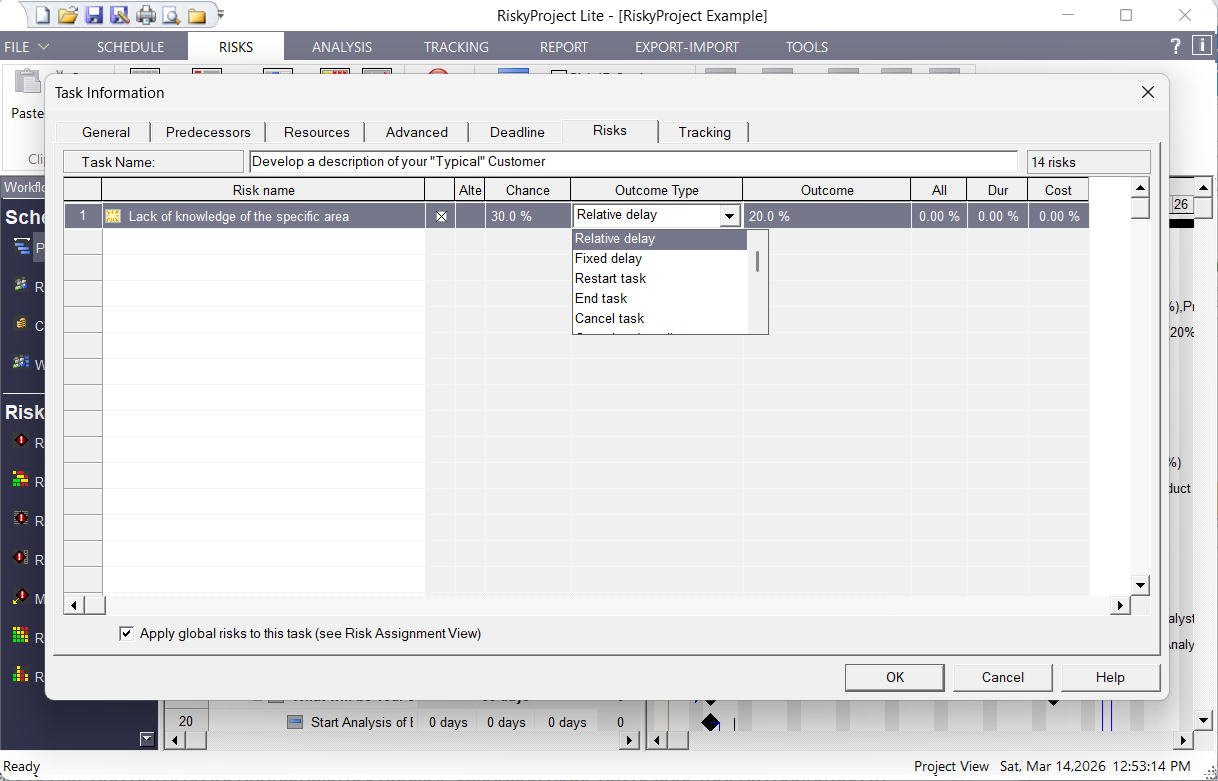Open print preview

[x=172, y=14]
